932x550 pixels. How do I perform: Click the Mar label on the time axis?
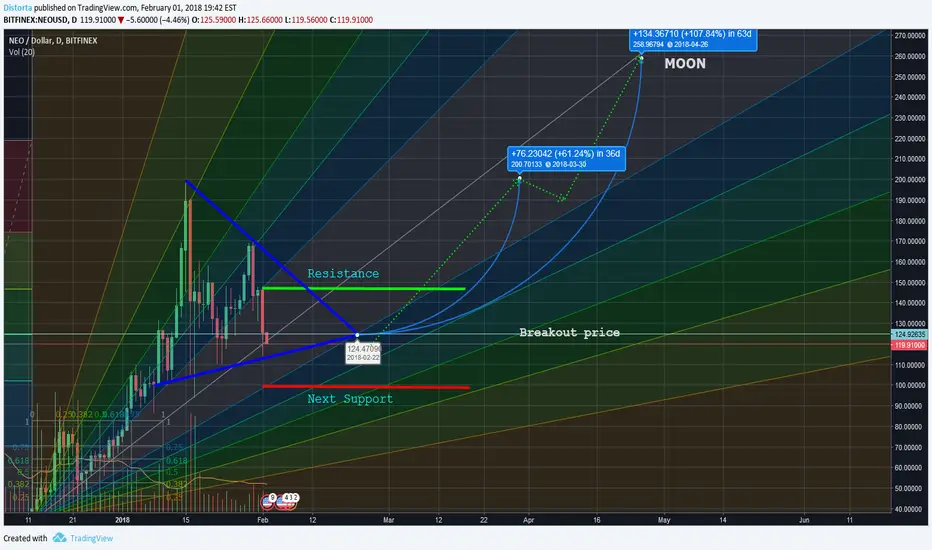click(x=389, y=520)
